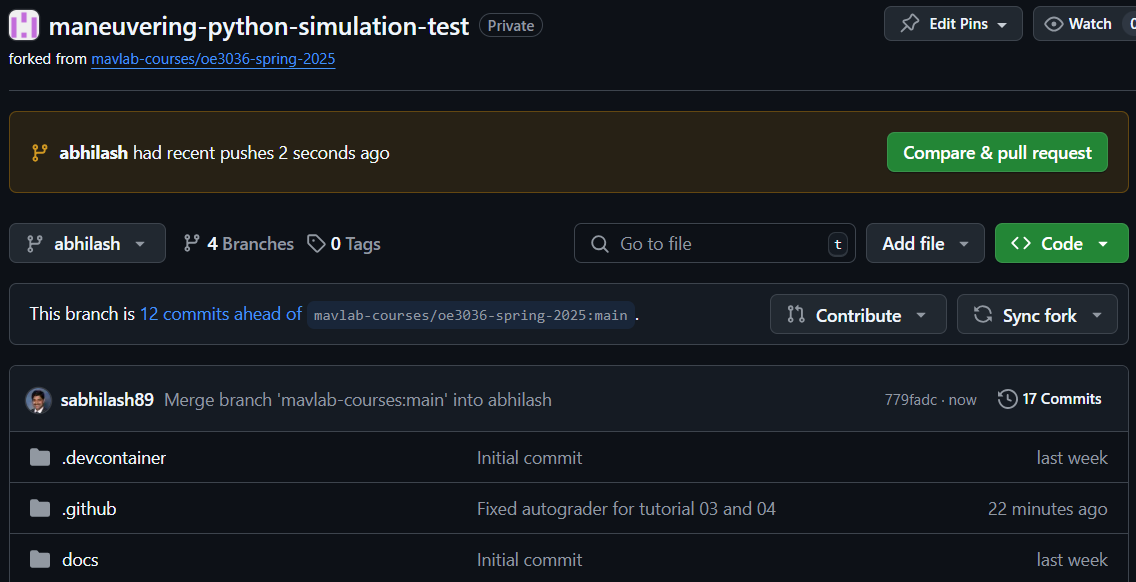Click the docs folder icon
The width and height of the screenshot is (1136, 582).
pyautogui.click(x=40, y=560)
